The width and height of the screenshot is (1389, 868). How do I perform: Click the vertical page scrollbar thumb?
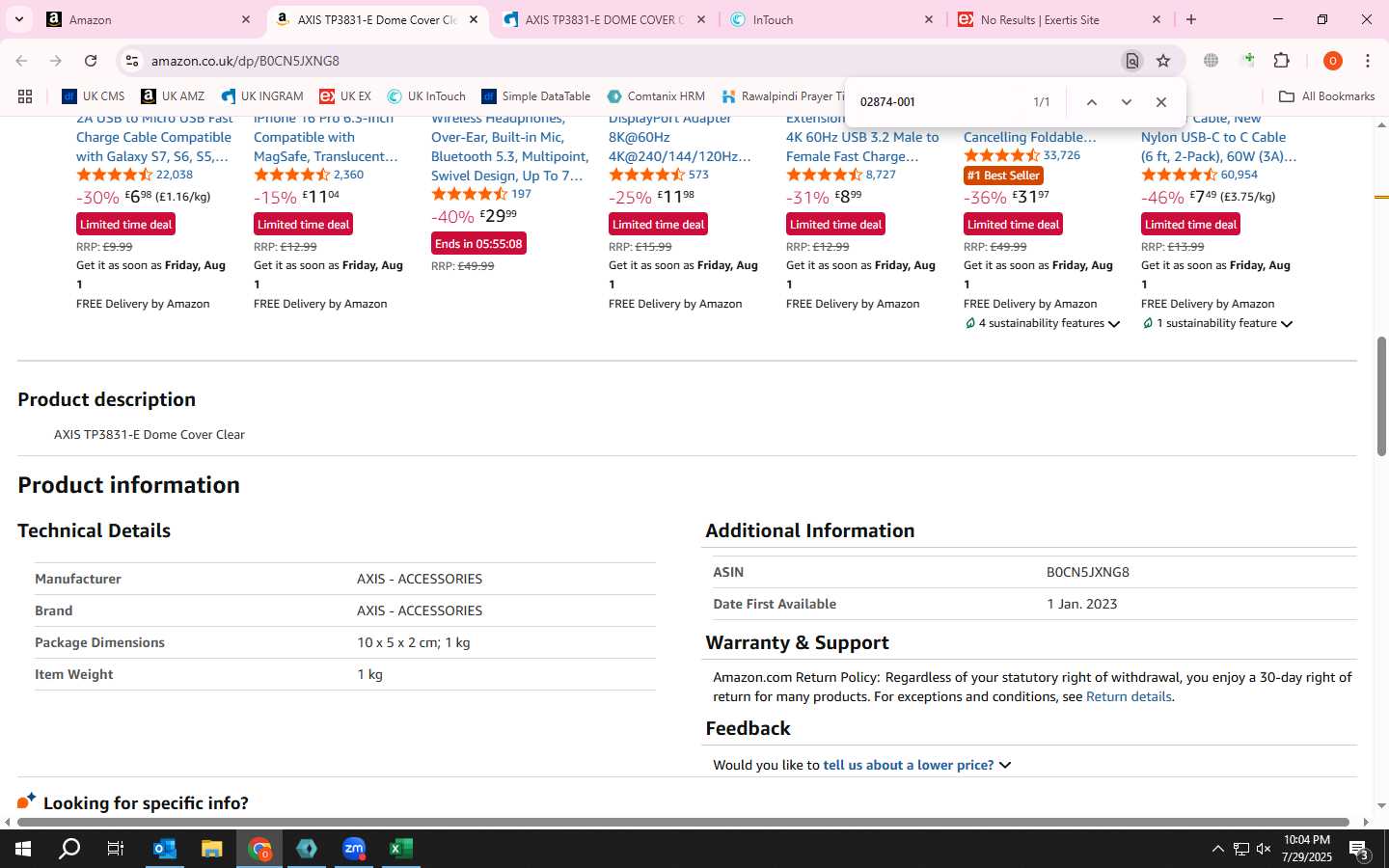point(1381,395)
